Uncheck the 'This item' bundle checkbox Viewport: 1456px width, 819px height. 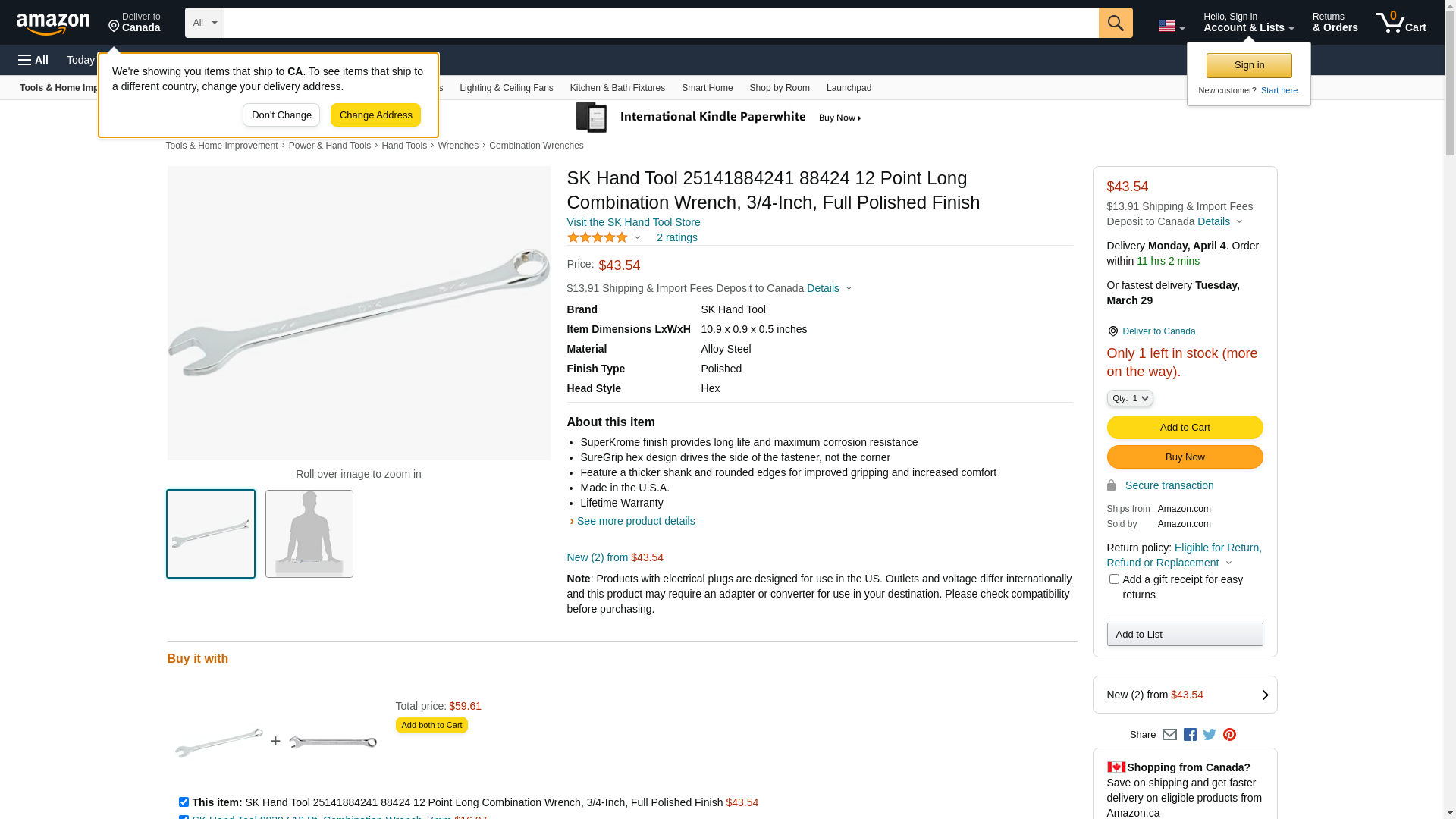point(184,802)
